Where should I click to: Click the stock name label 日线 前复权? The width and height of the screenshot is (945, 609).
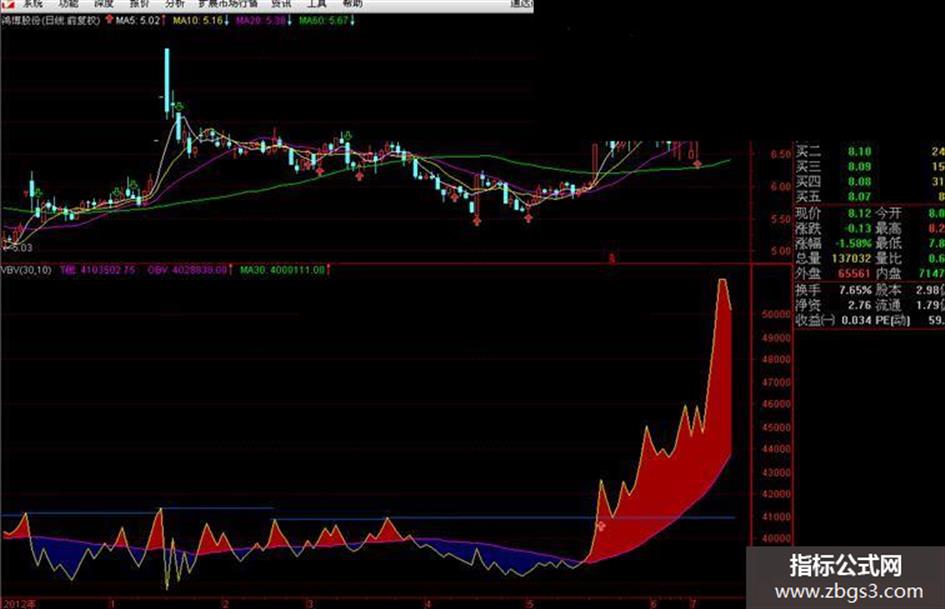tap(51, 21)
